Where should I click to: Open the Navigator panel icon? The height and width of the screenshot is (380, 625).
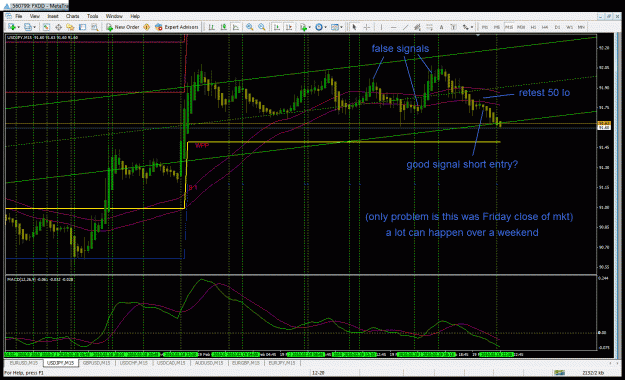click(70, 27)
